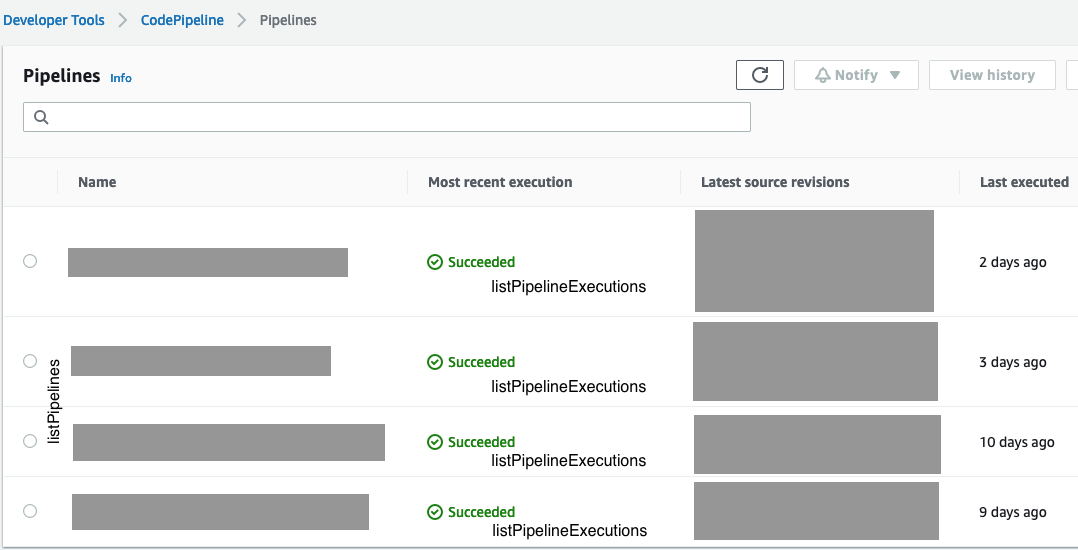The height and width of the screenshot is (550, 1078).
Task: Select the pipeline executed 9 days ago
Action: [30, 511]
